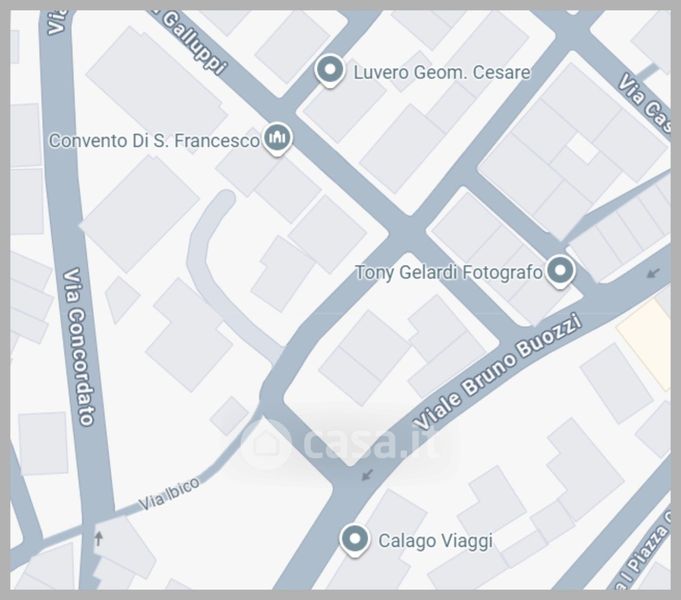Open the Luvero Geom. Cesare place label

(442, 72)
